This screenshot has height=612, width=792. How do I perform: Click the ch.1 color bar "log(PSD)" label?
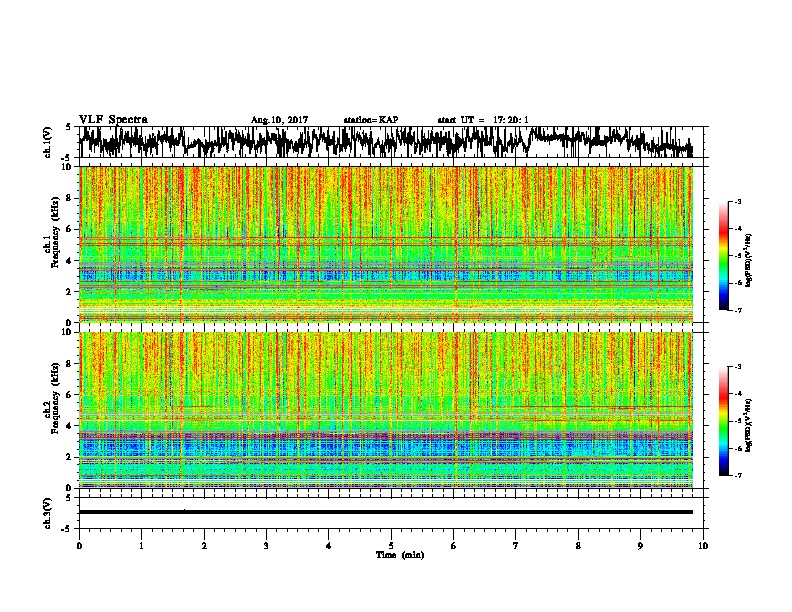[749, 261]
